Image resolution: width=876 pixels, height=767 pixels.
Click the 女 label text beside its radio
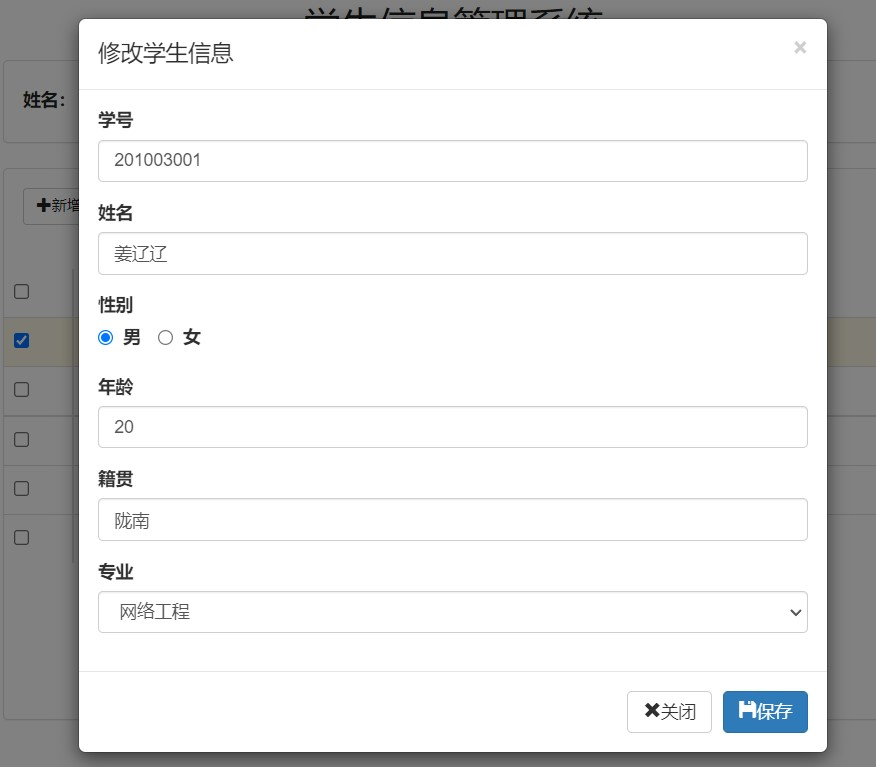coord(192,338)
